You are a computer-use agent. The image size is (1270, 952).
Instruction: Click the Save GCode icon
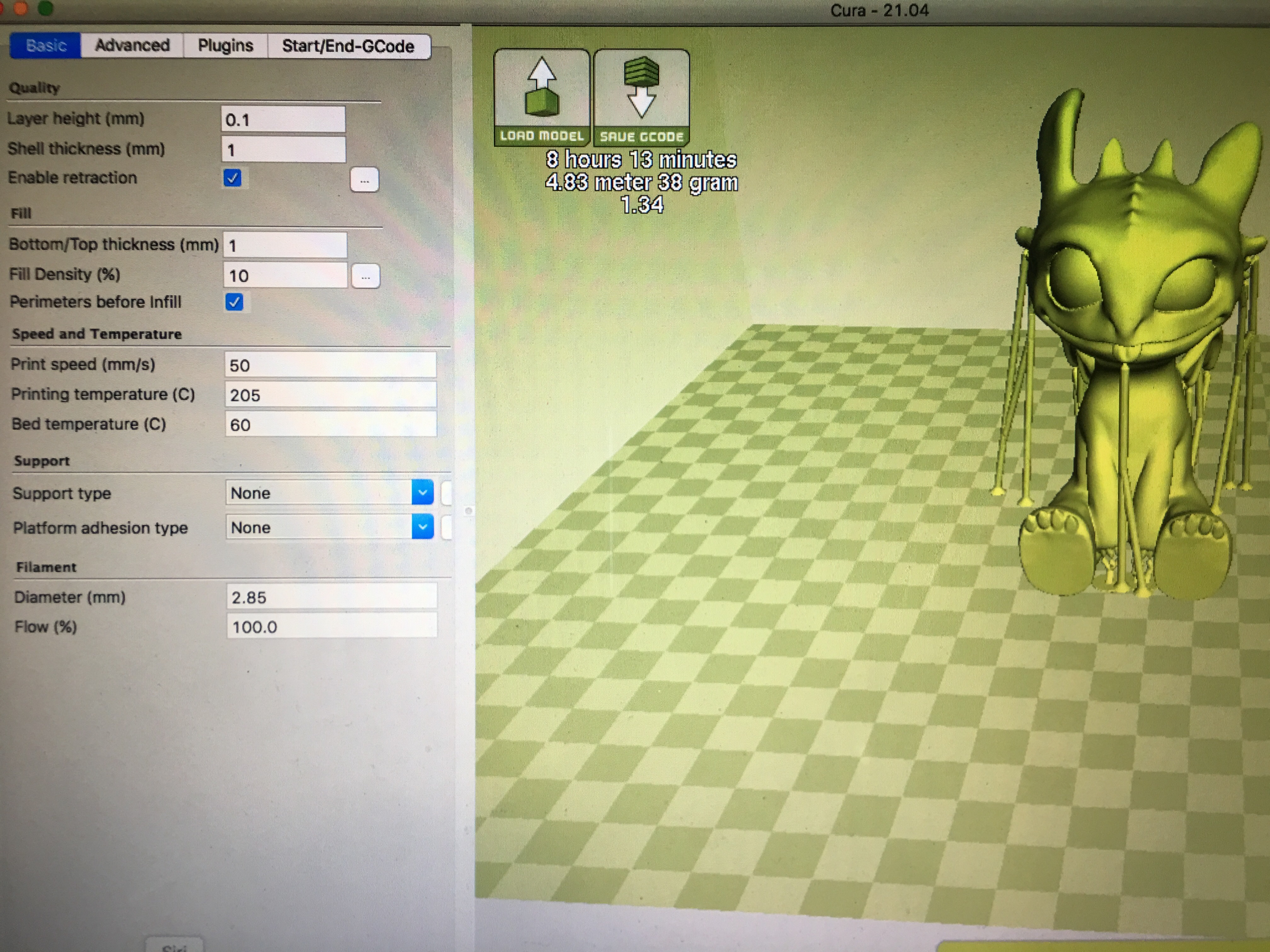[641, 96]
